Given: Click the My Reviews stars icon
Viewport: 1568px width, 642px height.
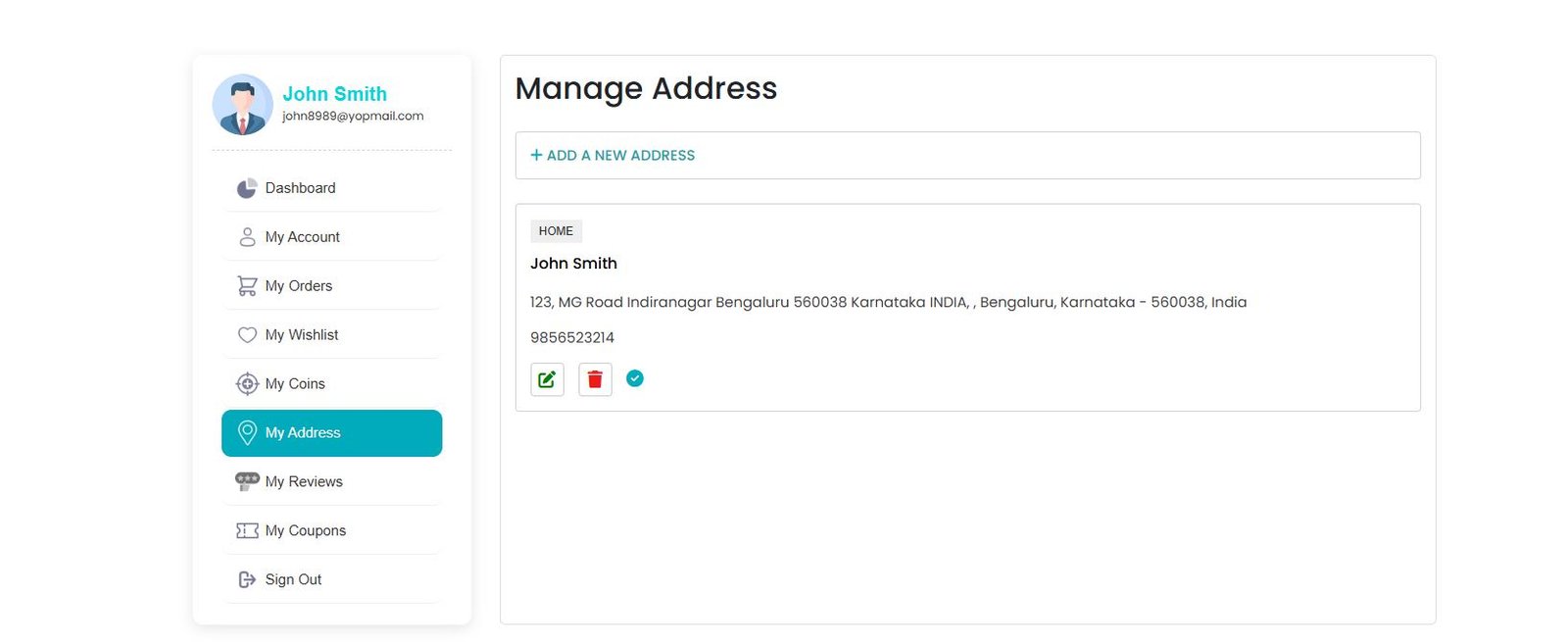Looking at the screenshot, I should 247,481.
